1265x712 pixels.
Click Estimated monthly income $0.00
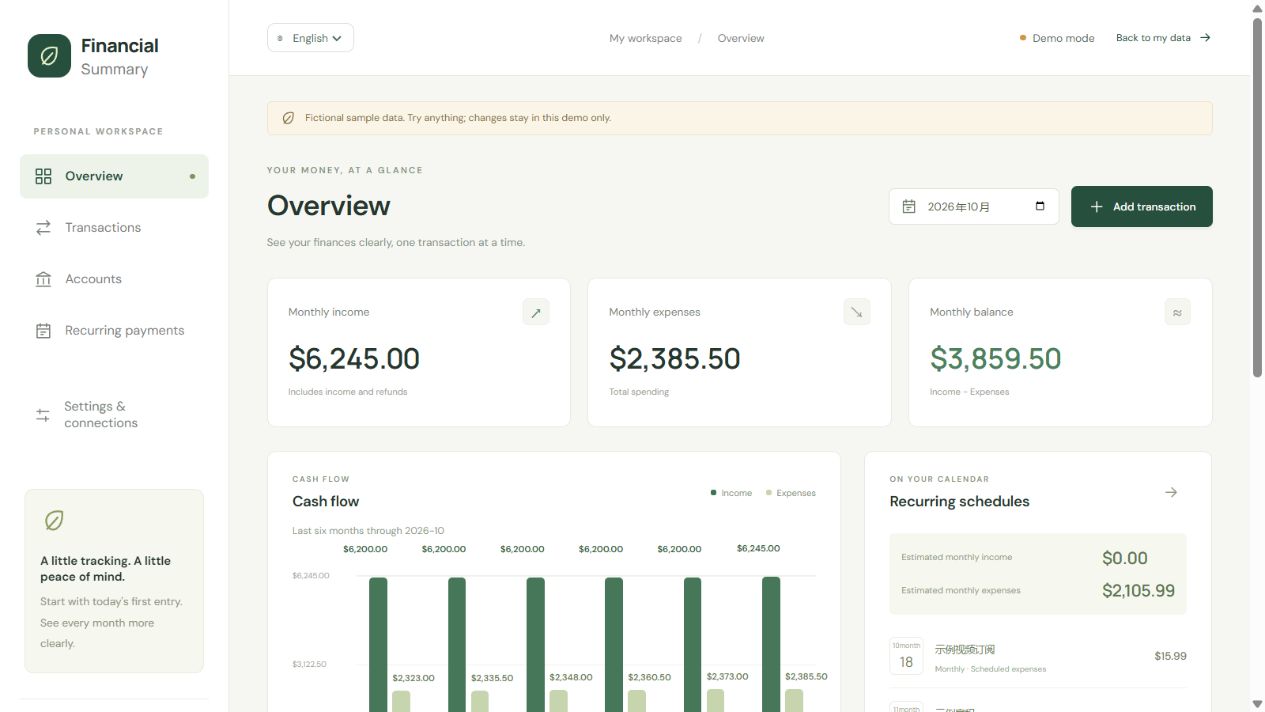(1125, 558)
